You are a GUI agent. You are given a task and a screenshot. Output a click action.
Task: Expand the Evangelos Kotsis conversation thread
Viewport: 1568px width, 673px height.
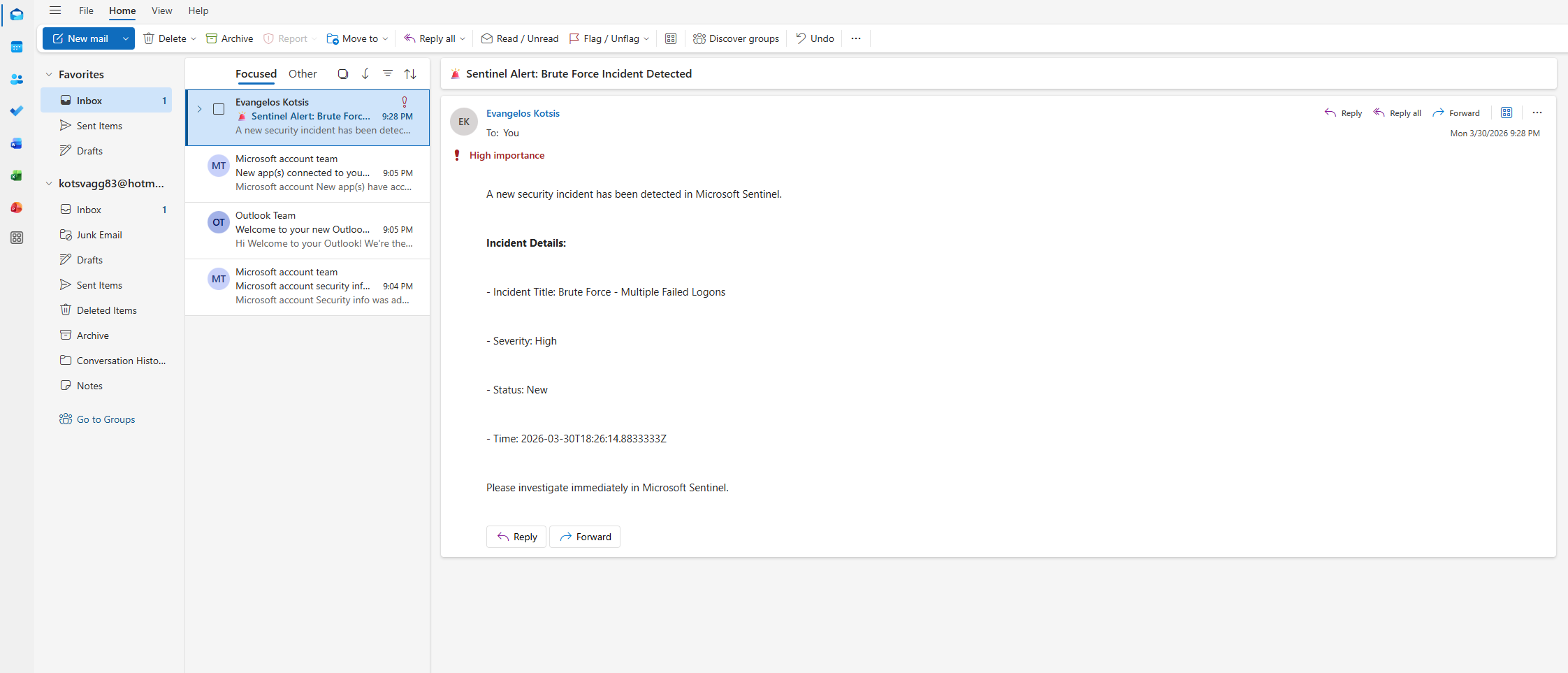click(x=199, y=109)
